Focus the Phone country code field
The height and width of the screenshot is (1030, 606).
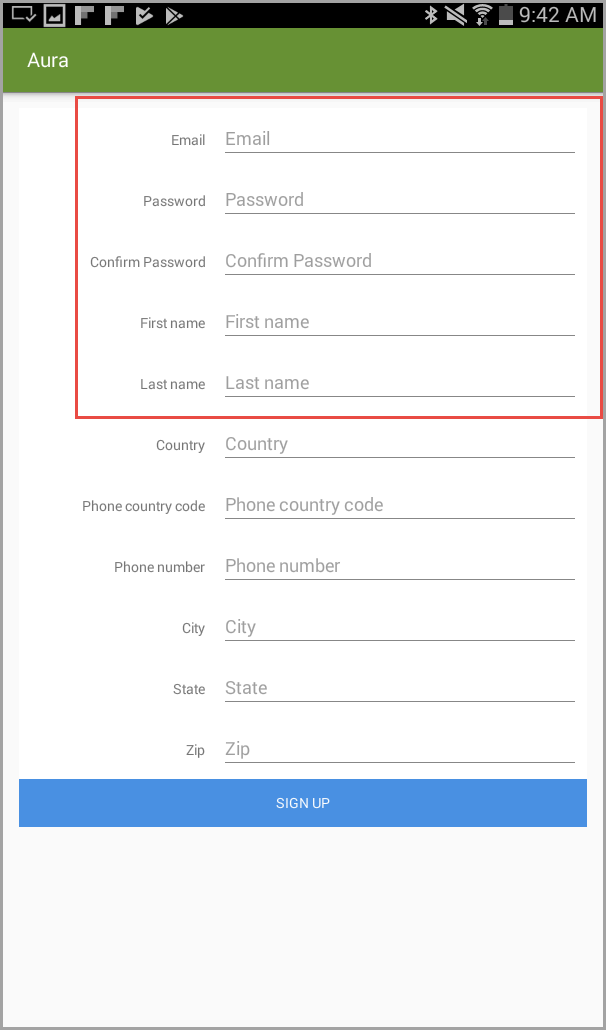399,506
